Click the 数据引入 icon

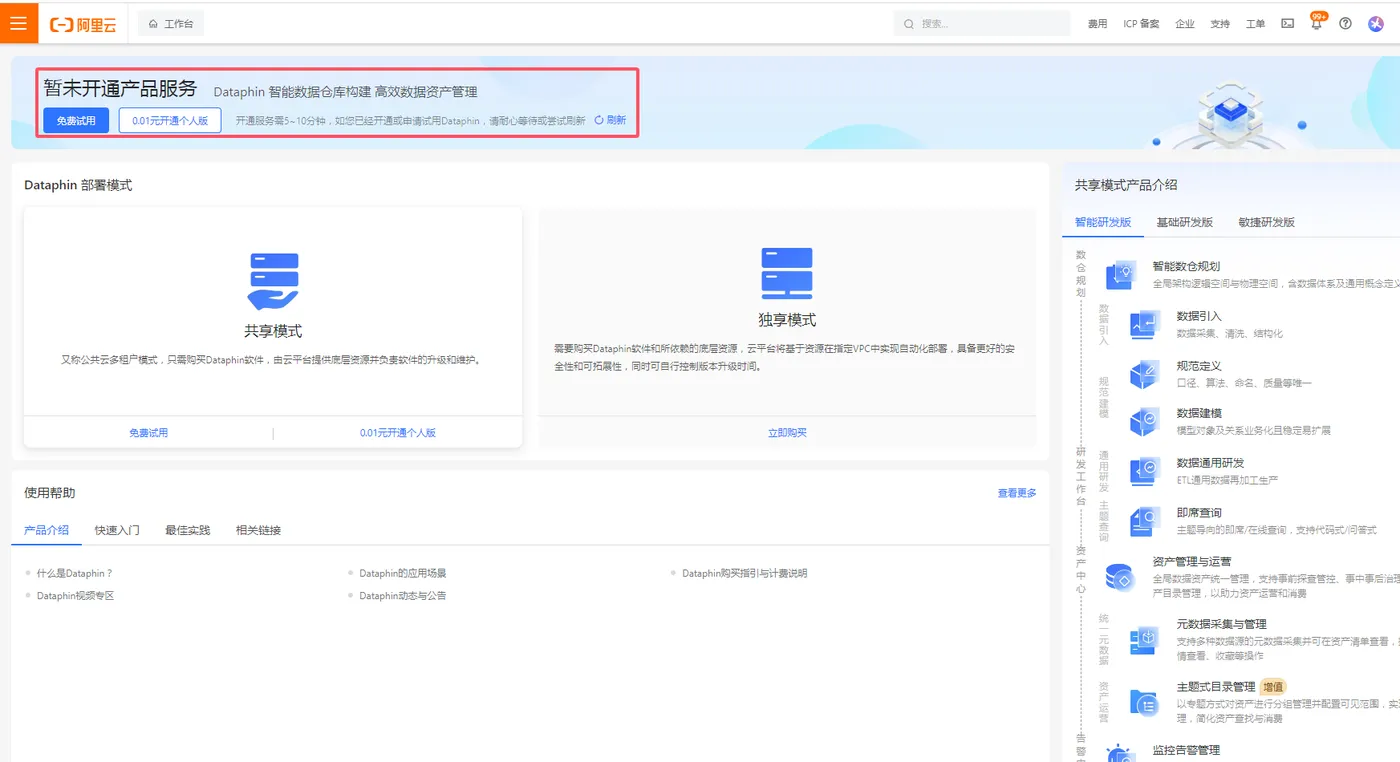tap(1144, 324)
